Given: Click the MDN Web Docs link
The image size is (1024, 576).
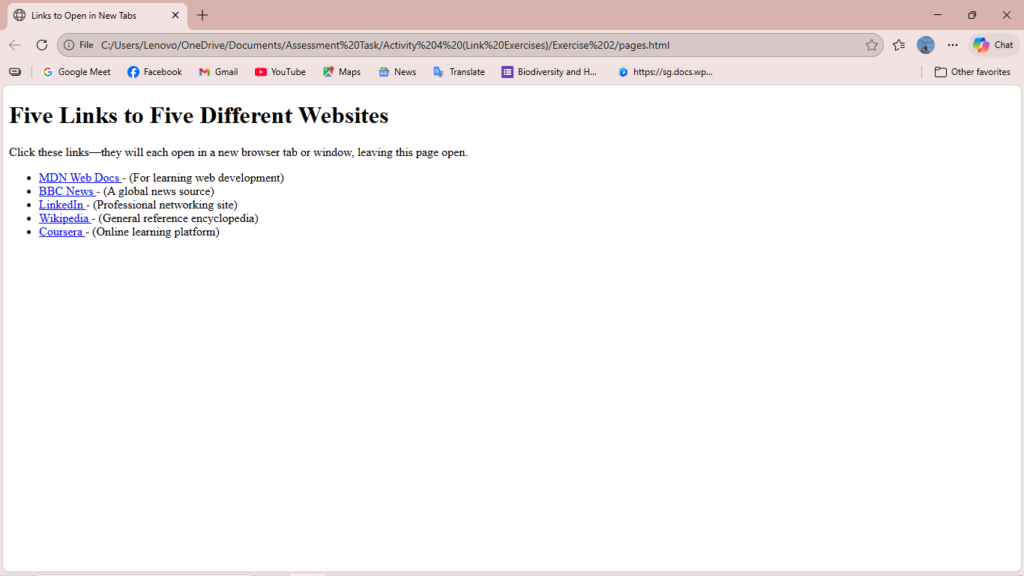Looking at the screenshot, I should click(x=79, y=178).
